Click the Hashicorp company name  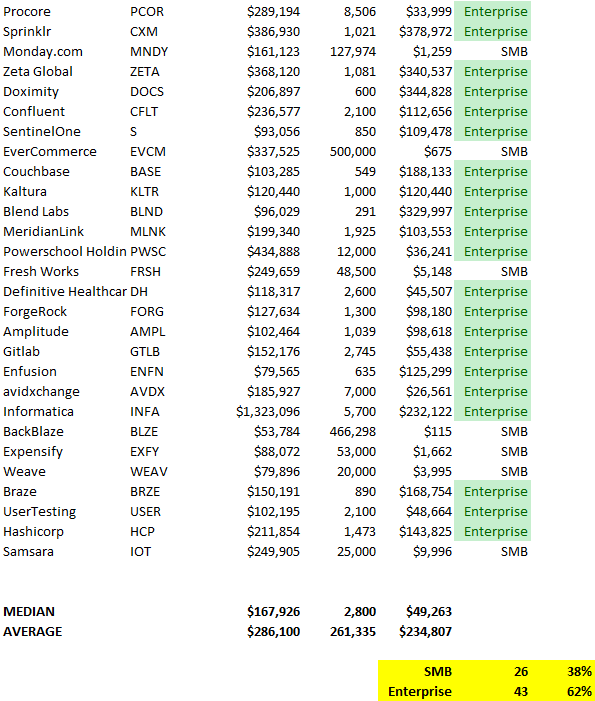coord(34,532)
